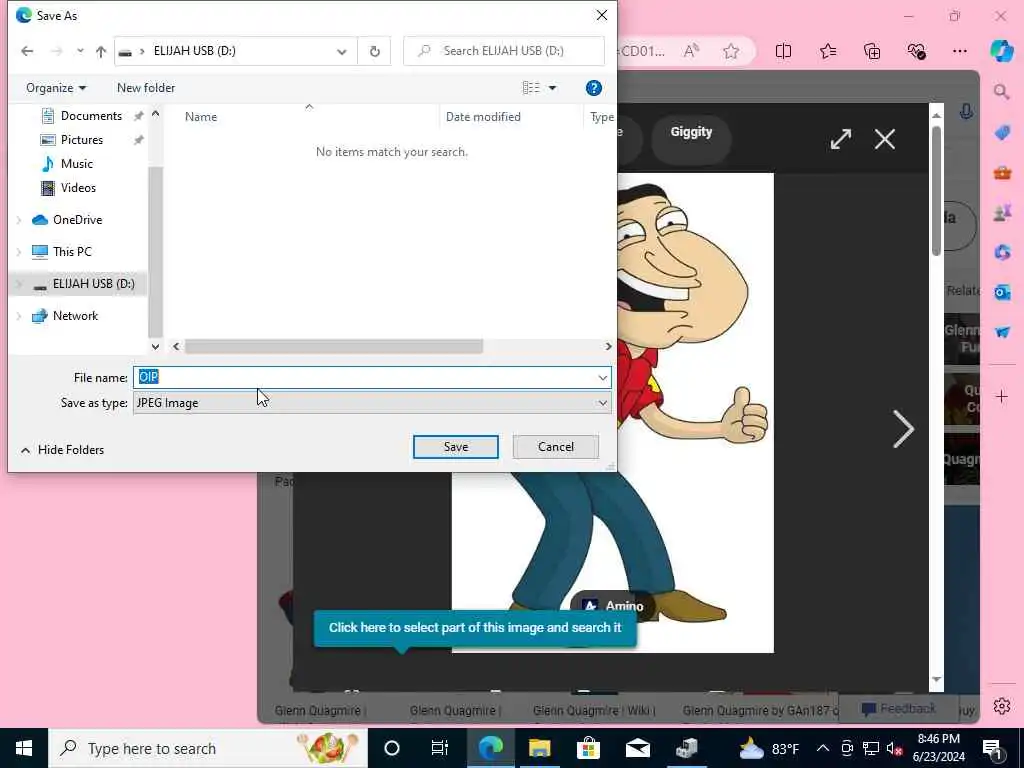Open File Explorer from taskbar

tap(539, 748)
